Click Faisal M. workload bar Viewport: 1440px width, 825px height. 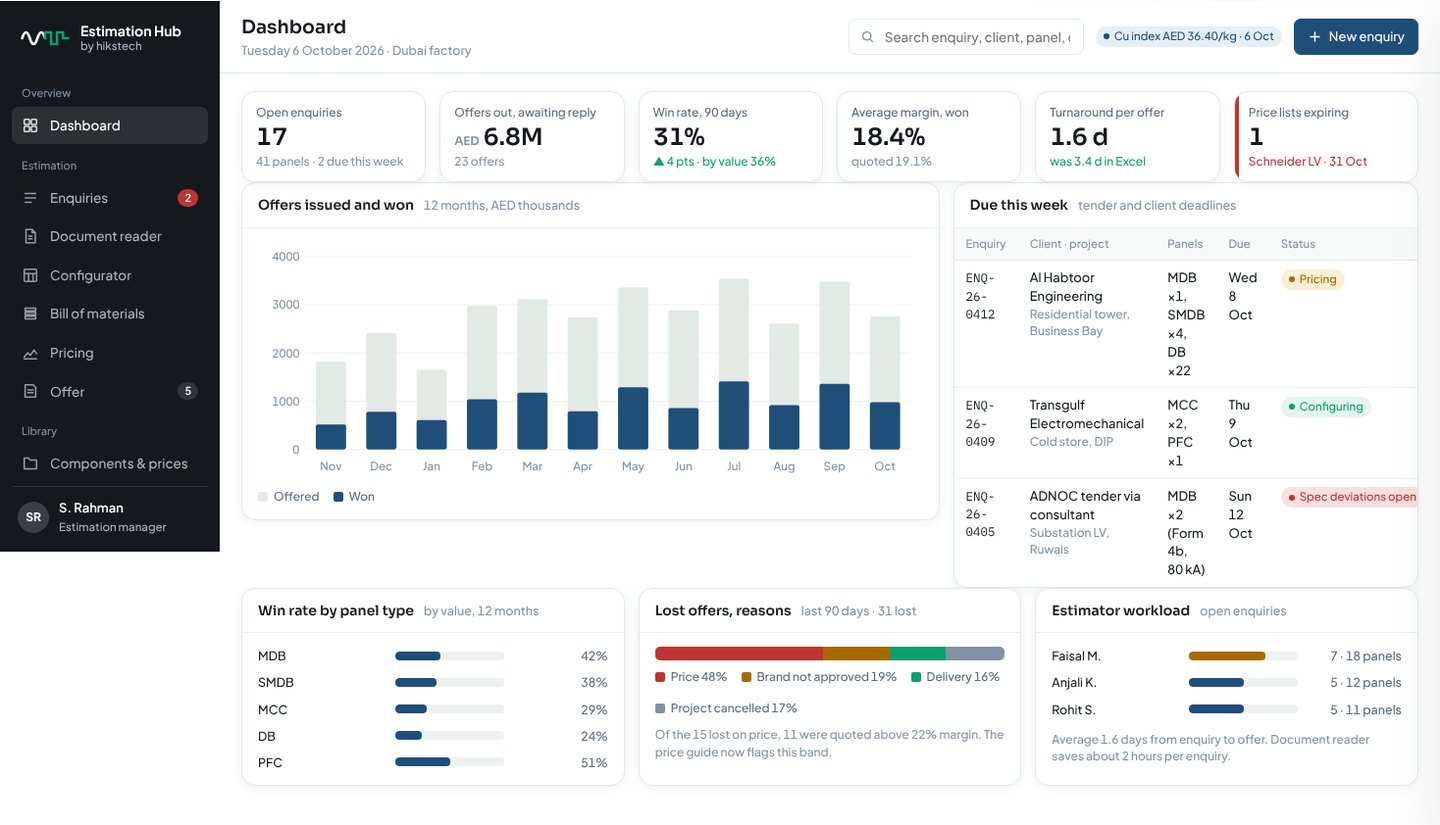1243,656
